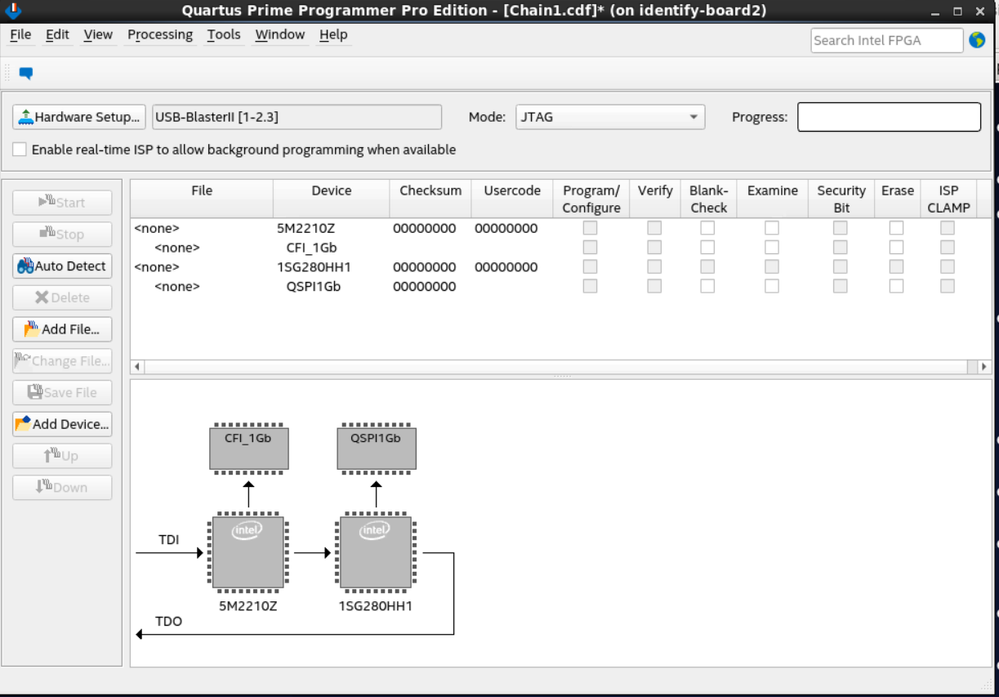Click the TDO label in chain diagram
999x697 pixels.
coord(169,621)
